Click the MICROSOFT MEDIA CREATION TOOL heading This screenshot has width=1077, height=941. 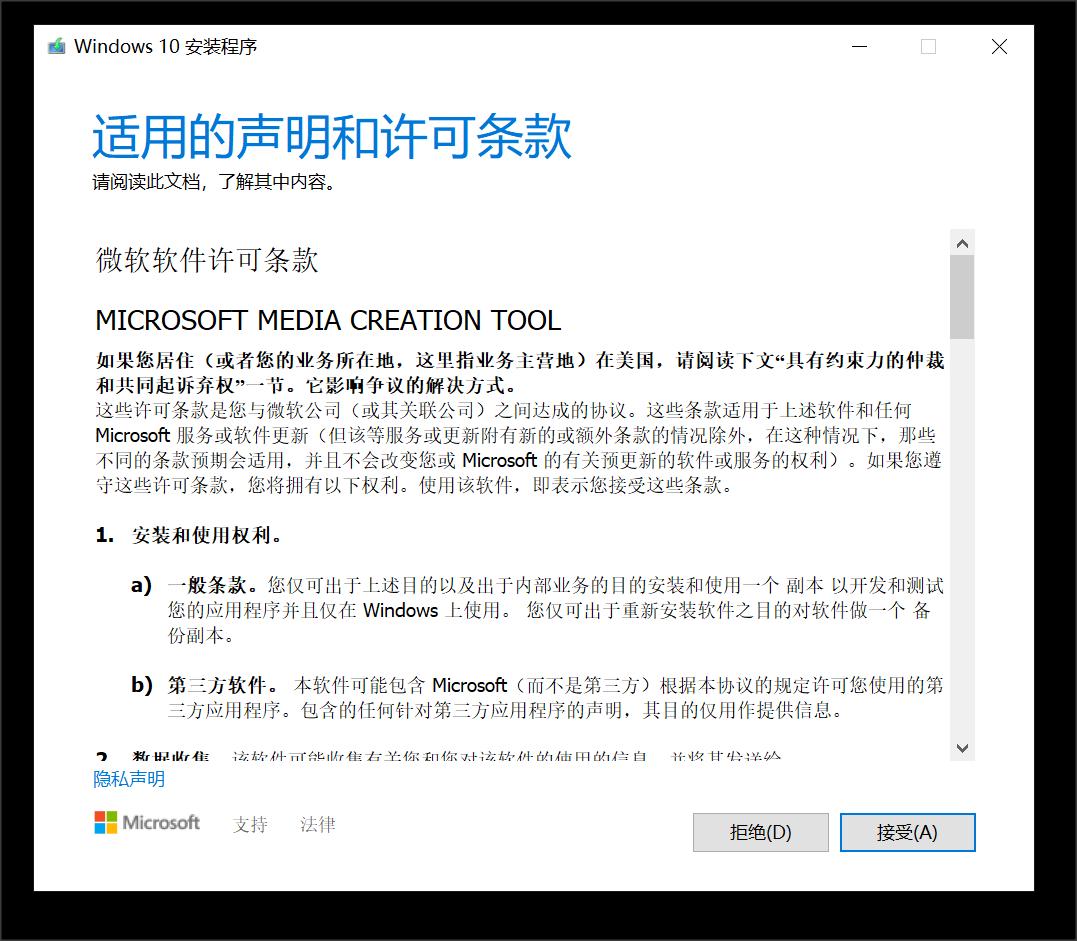[x=330, y=320]
